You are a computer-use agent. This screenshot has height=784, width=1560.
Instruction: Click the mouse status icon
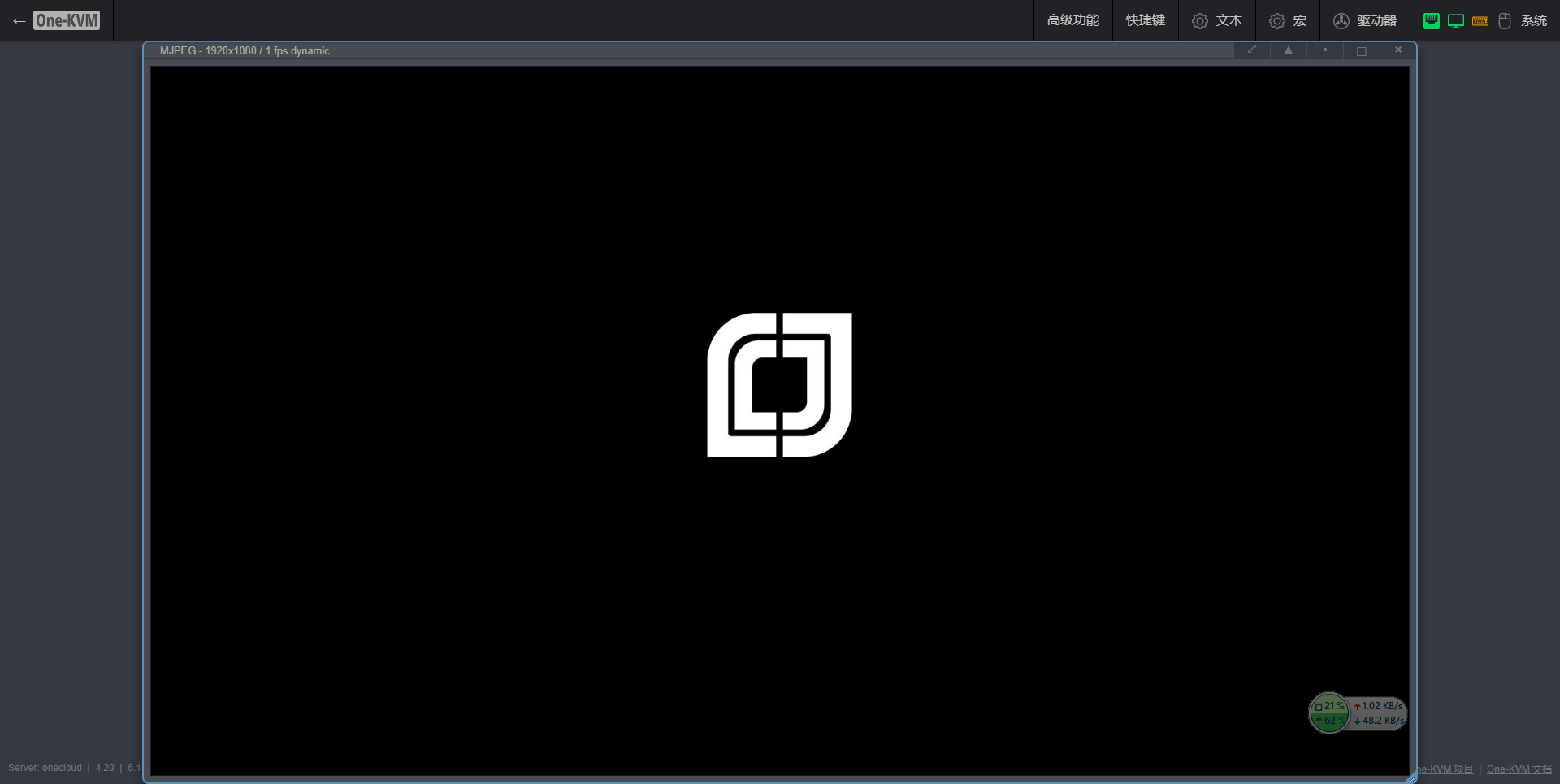pos(1504,21)
